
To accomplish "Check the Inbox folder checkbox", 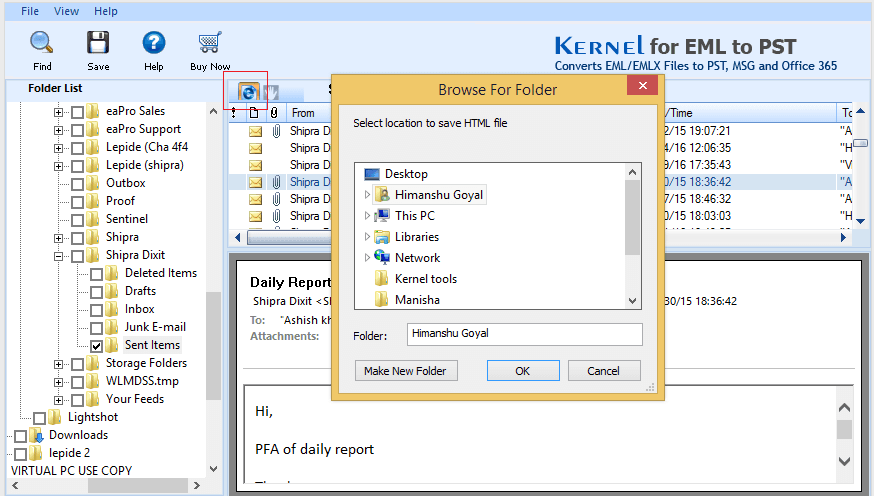I will (x=96, y=310).
